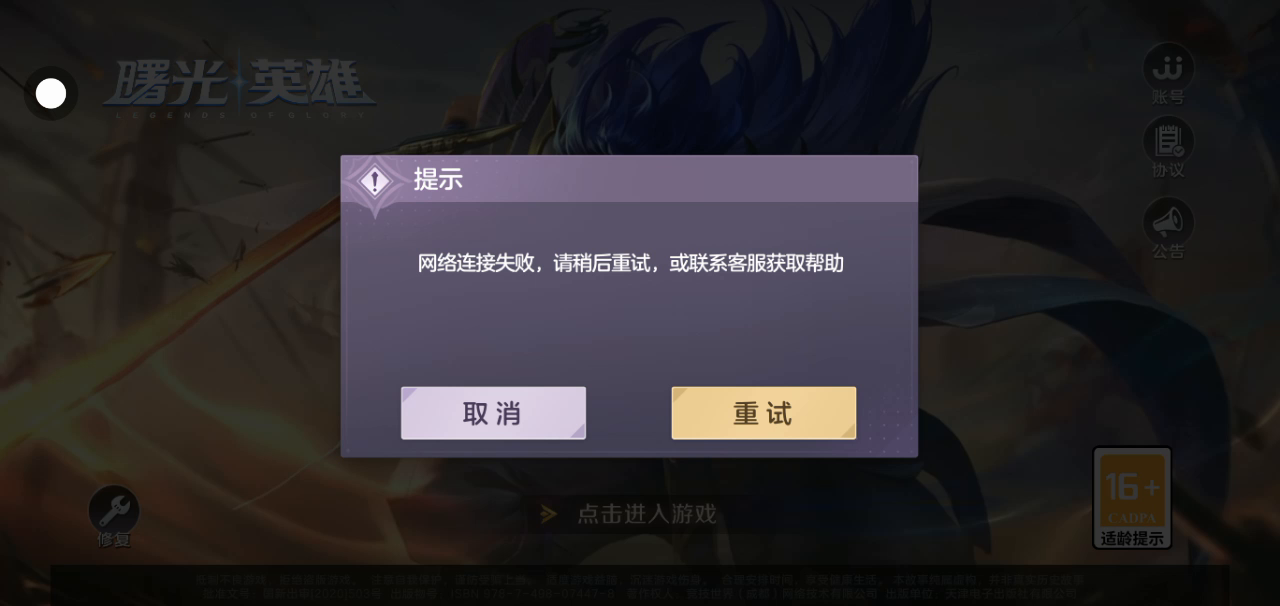Click the 协议 text label under document

coord(1168,170)
